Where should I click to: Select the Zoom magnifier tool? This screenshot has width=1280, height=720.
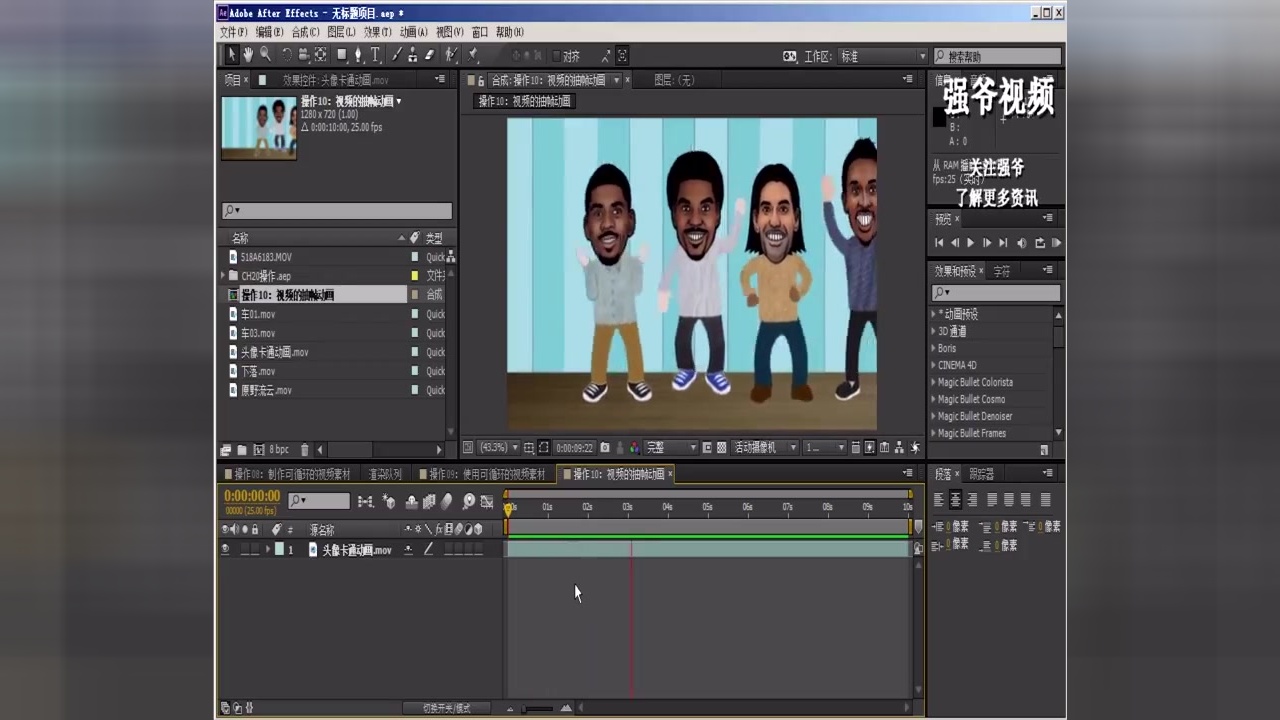265,55
